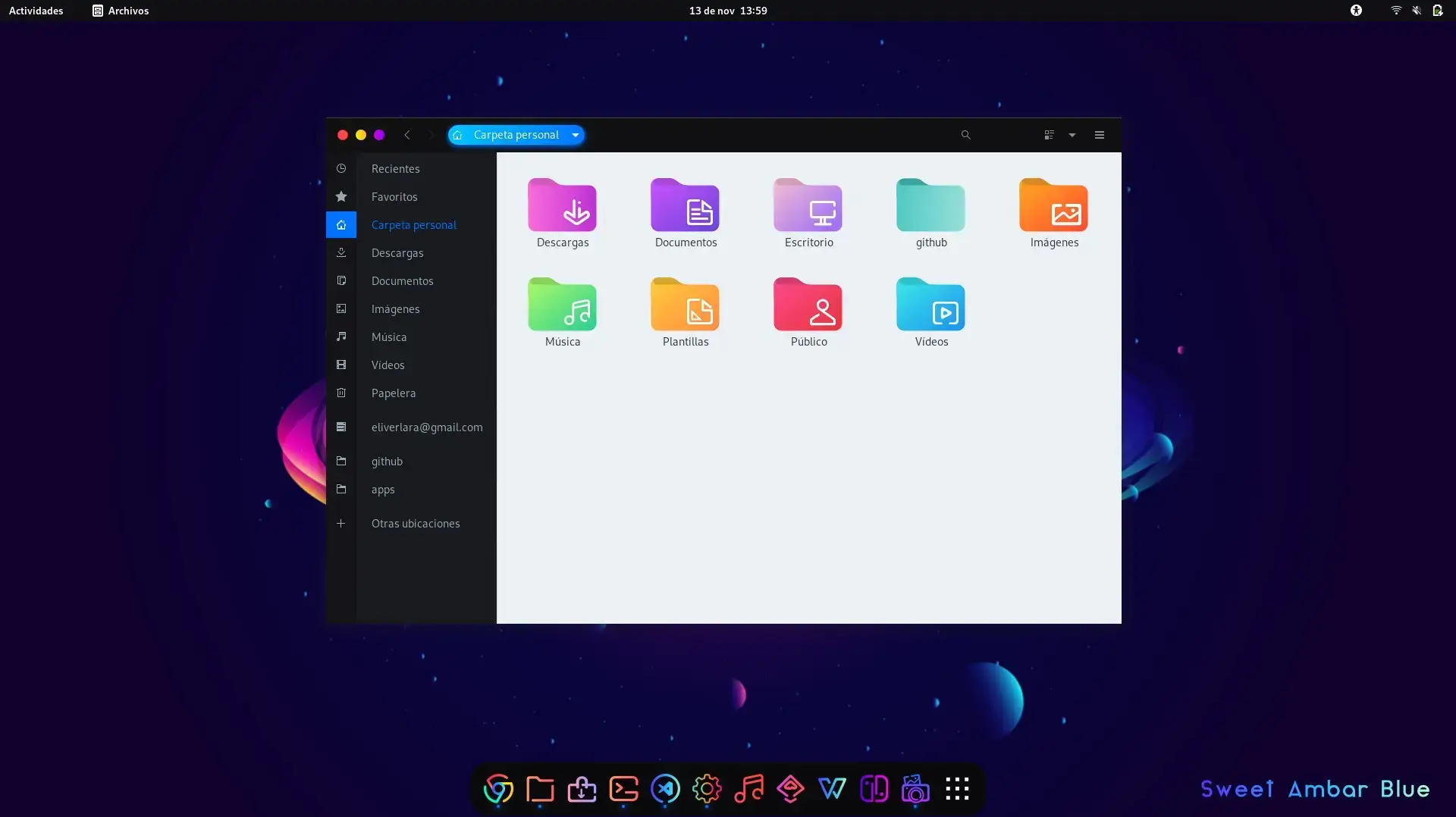Launch the camera app from the dock
The image size is (1456, 817).
[x=915, y=788]
